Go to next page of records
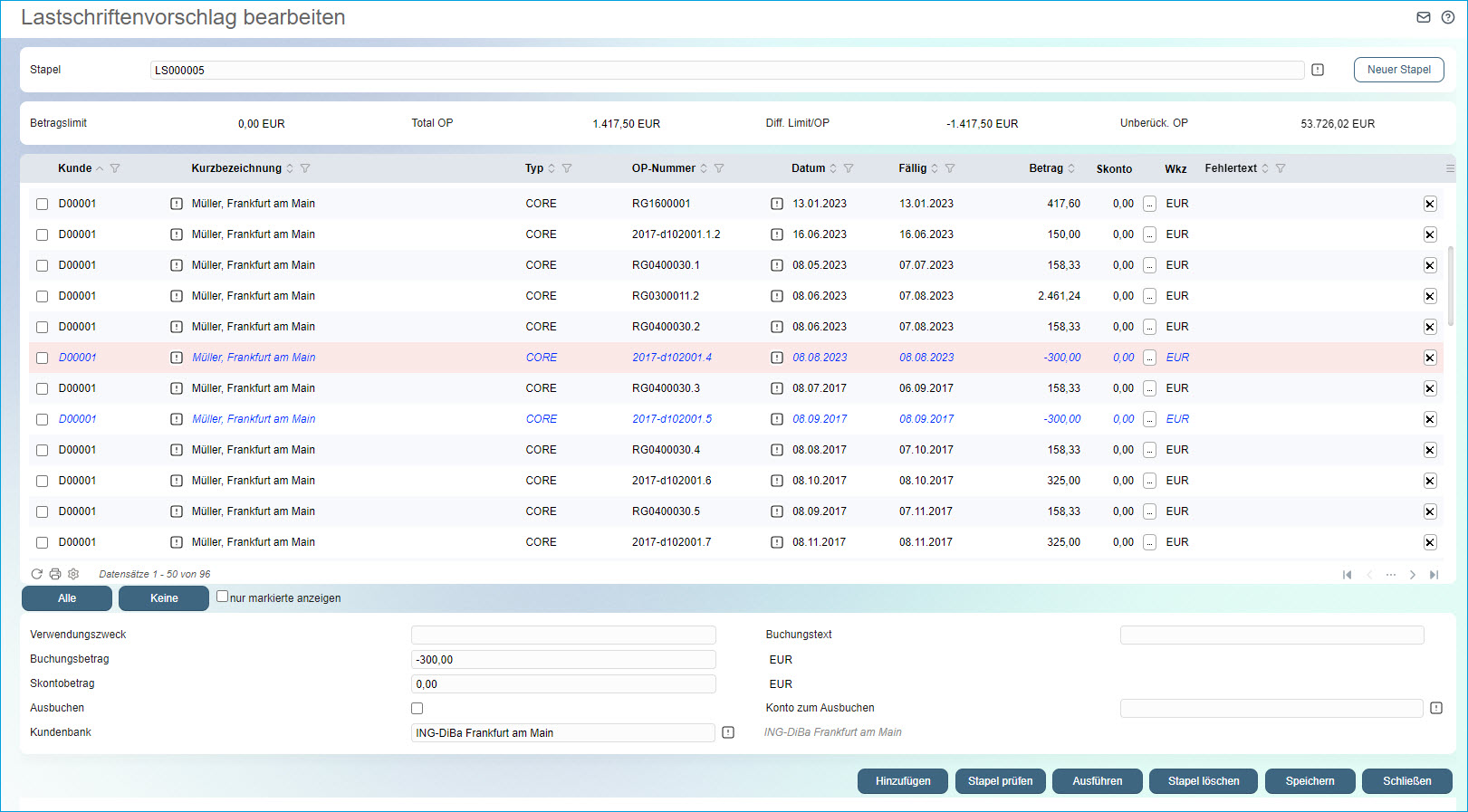The height and width of the screenshot is (812, 1468). coord(1412,575)
